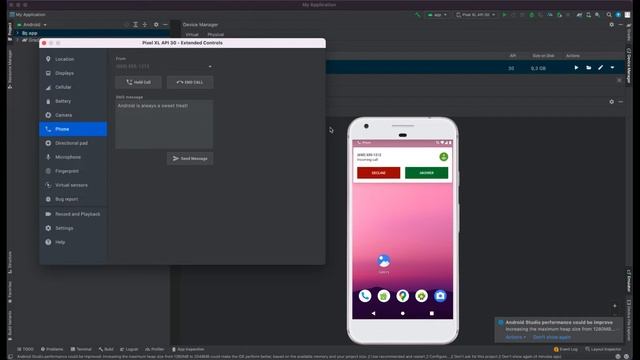
Task: Open AVD folder icon in Device Manager row
Action: tap(589, 68)
